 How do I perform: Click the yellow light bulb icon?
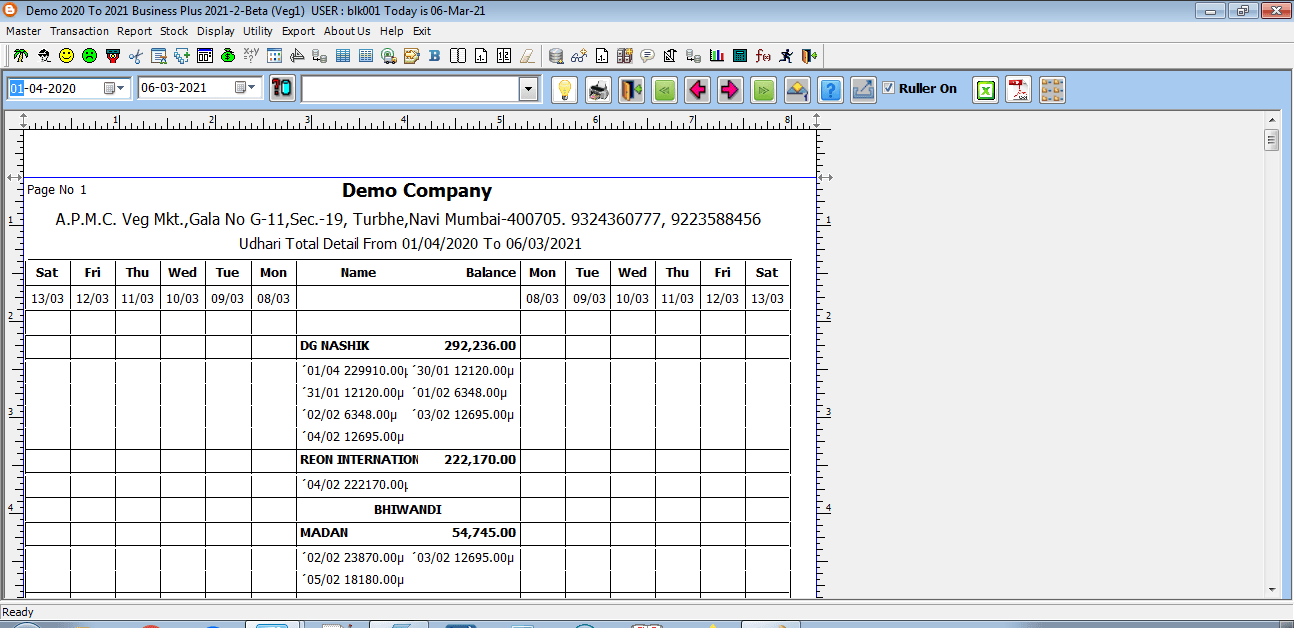coord(565,90)
